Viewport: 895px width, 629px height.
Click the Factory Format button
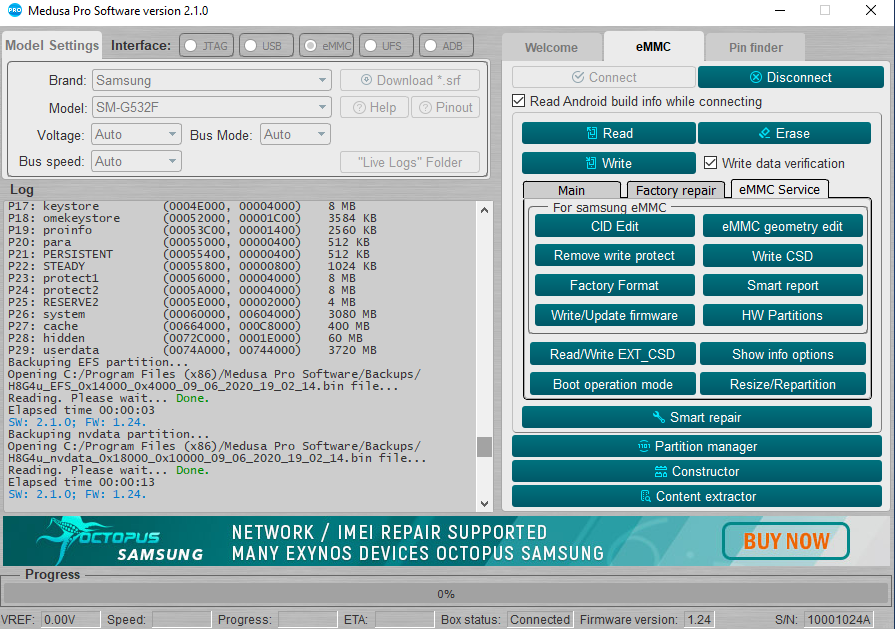tap(615, 285)
